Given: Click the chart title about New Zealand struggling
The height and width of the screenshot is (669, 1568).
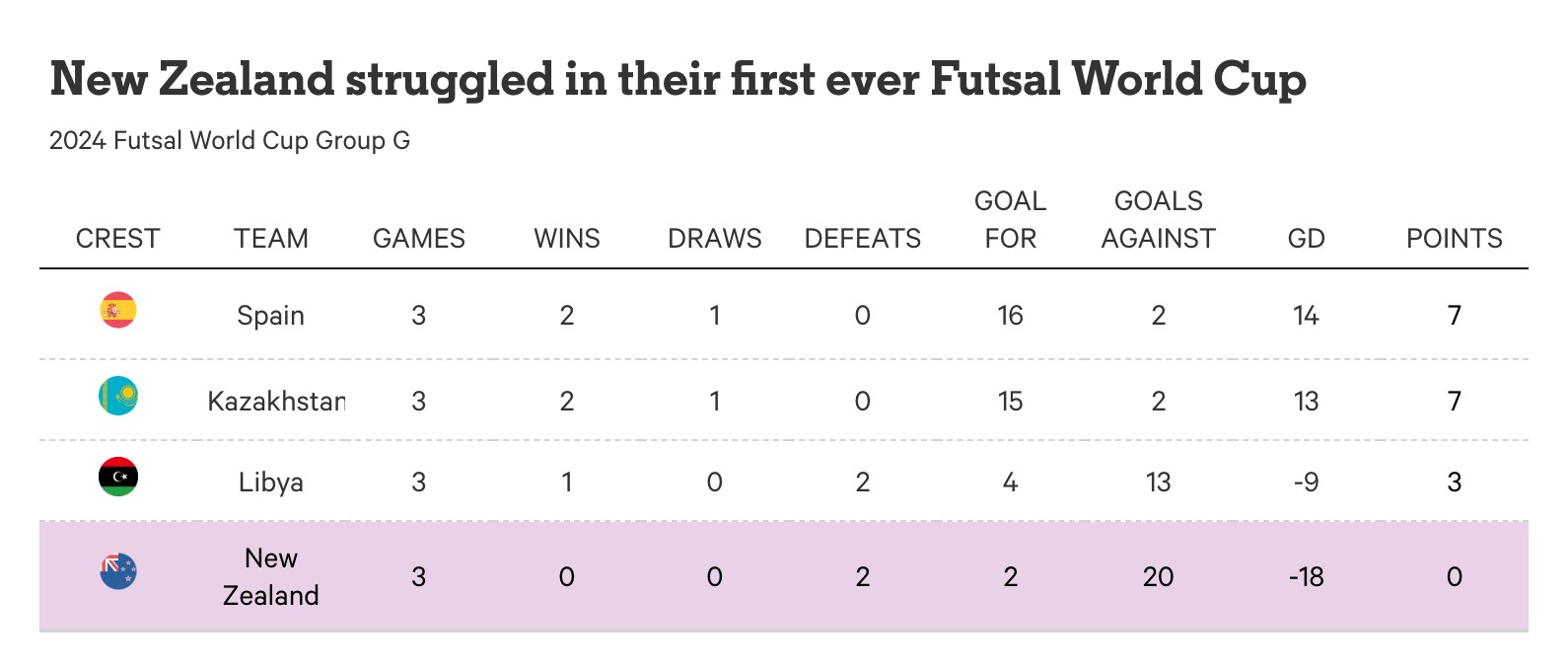Looking at the screenshot, I should 678,79.
